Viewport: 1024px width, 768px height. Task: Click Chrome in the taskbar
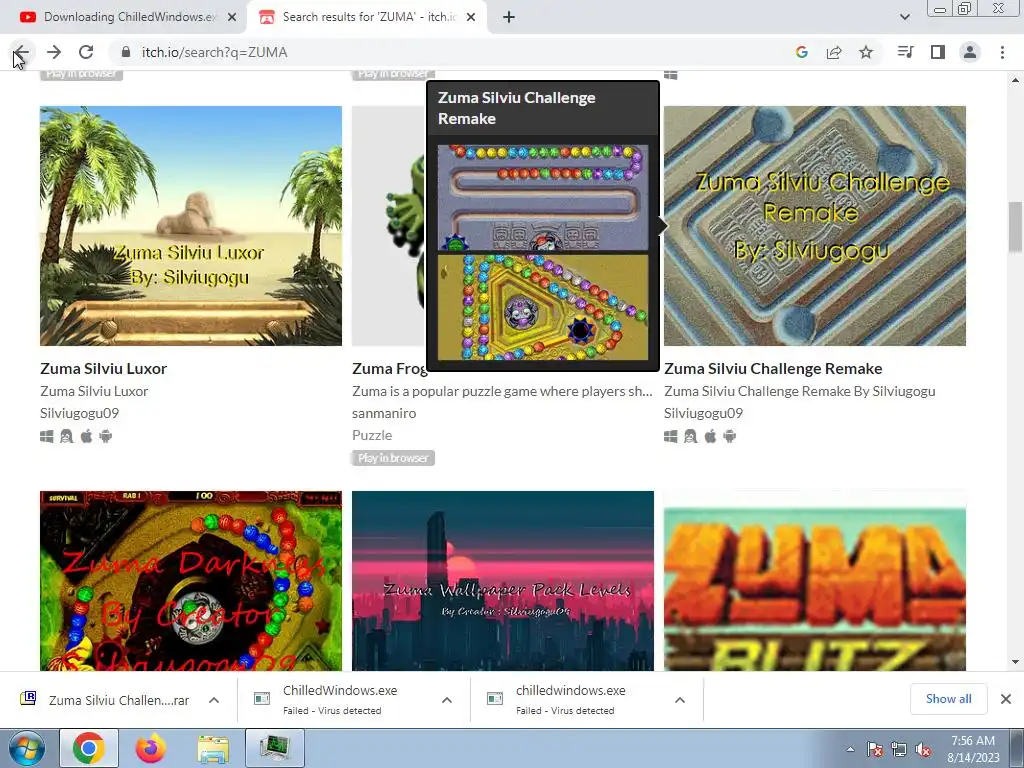tap(89, 748)
